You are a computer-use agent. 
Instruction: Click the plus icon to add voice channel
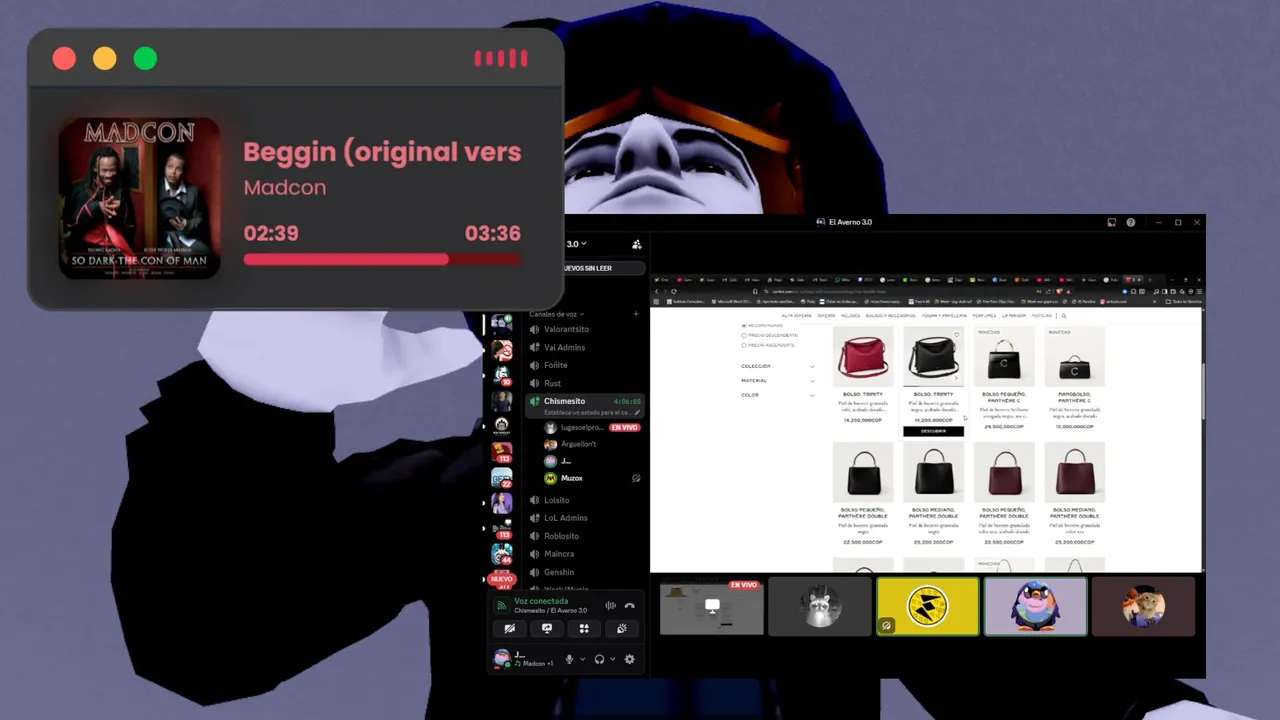click(636, 314)
